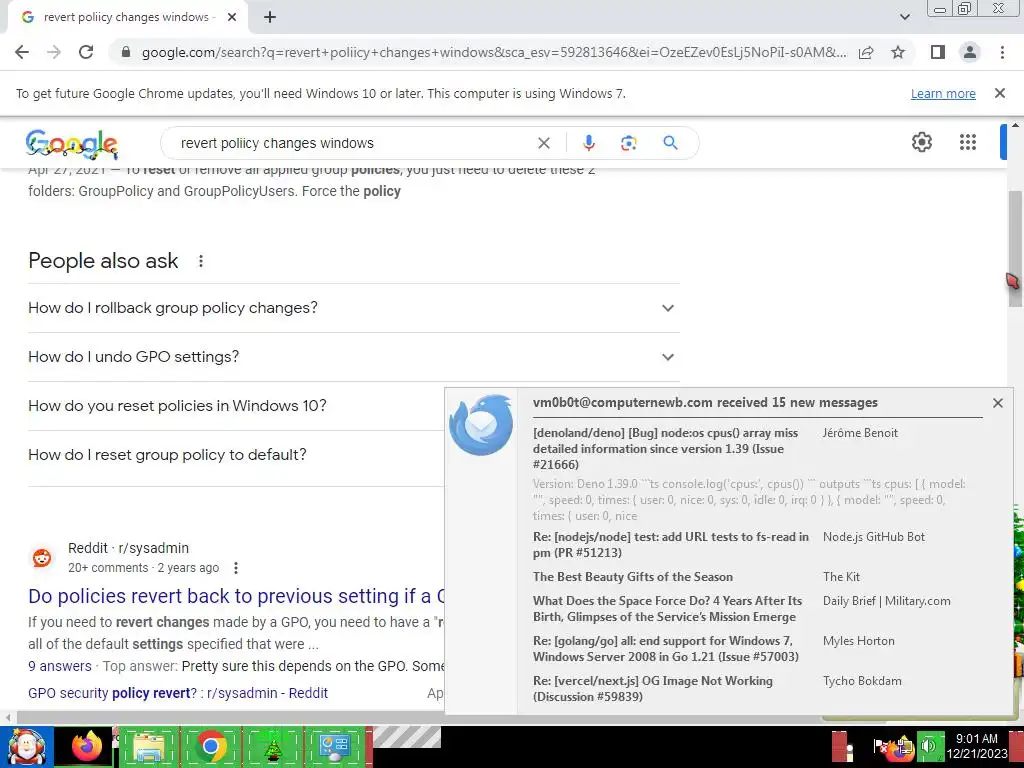Close the Thunderbird new messages popup
This screenshot has height=768, width=1024.
pos(997,403)
